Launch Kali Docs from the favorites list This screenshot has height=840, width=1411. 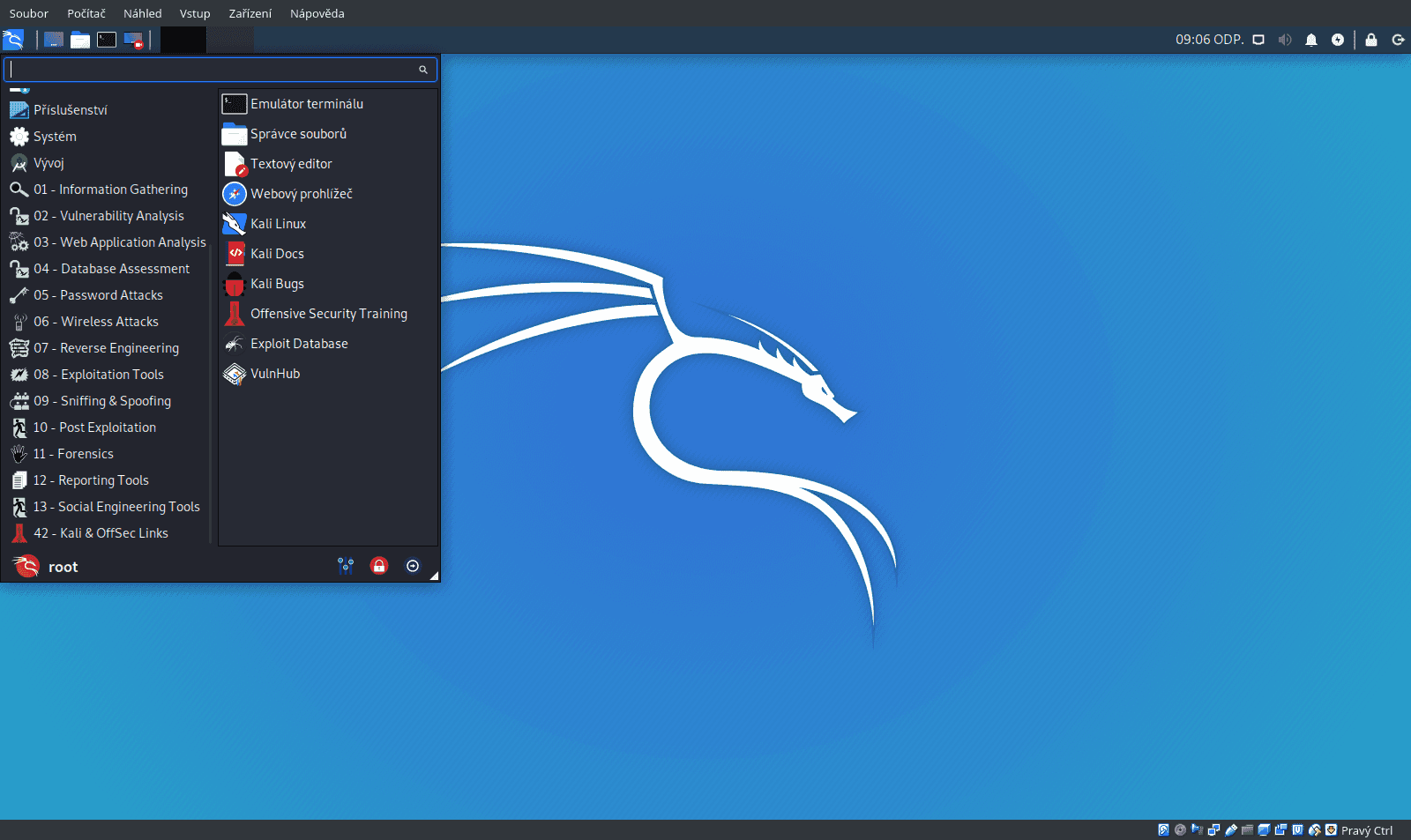(276, 253)
